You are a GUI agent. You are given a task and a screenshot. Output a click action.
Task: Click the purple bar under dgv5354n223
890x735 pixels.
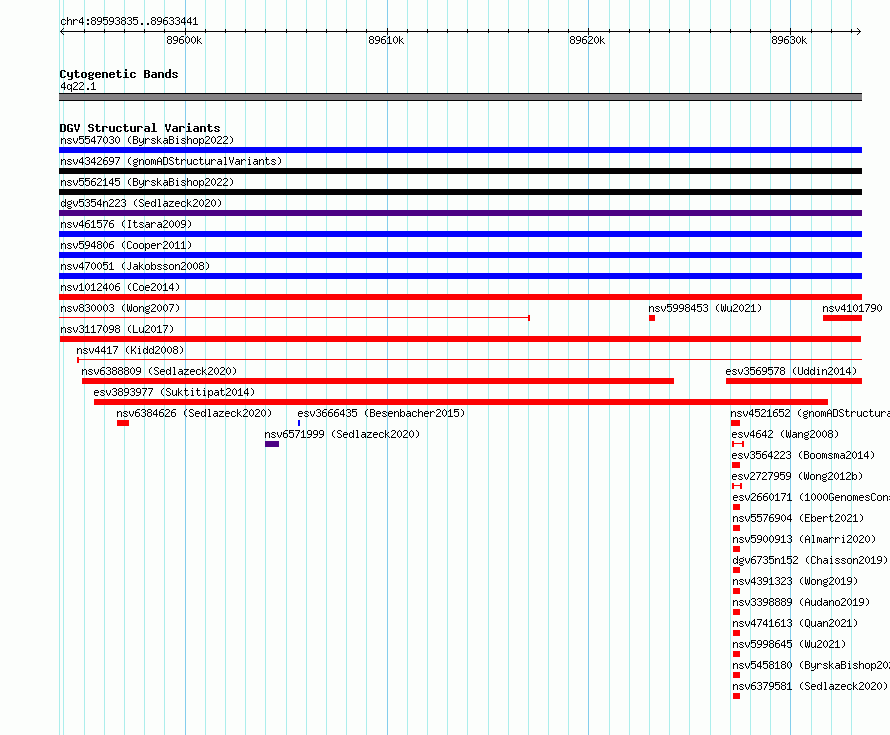click(460, 213)
